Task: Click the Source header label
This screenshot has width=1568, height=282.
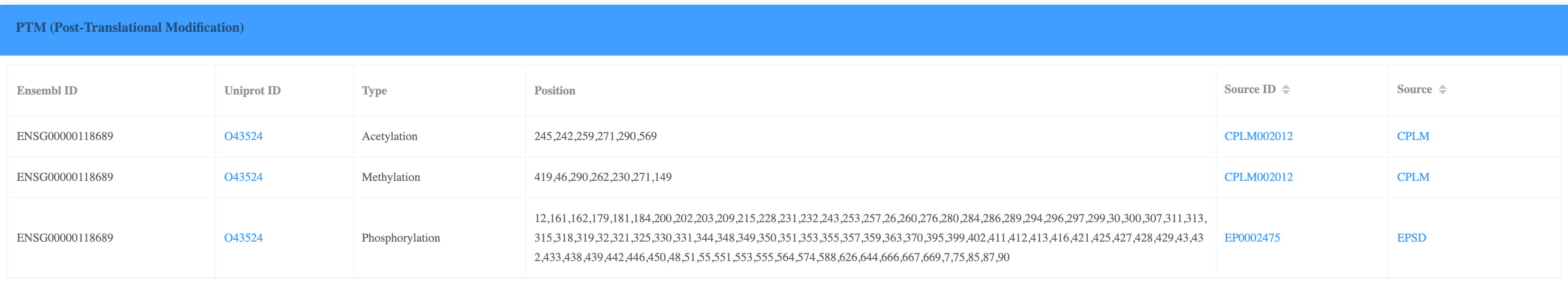Action: 1414,90
